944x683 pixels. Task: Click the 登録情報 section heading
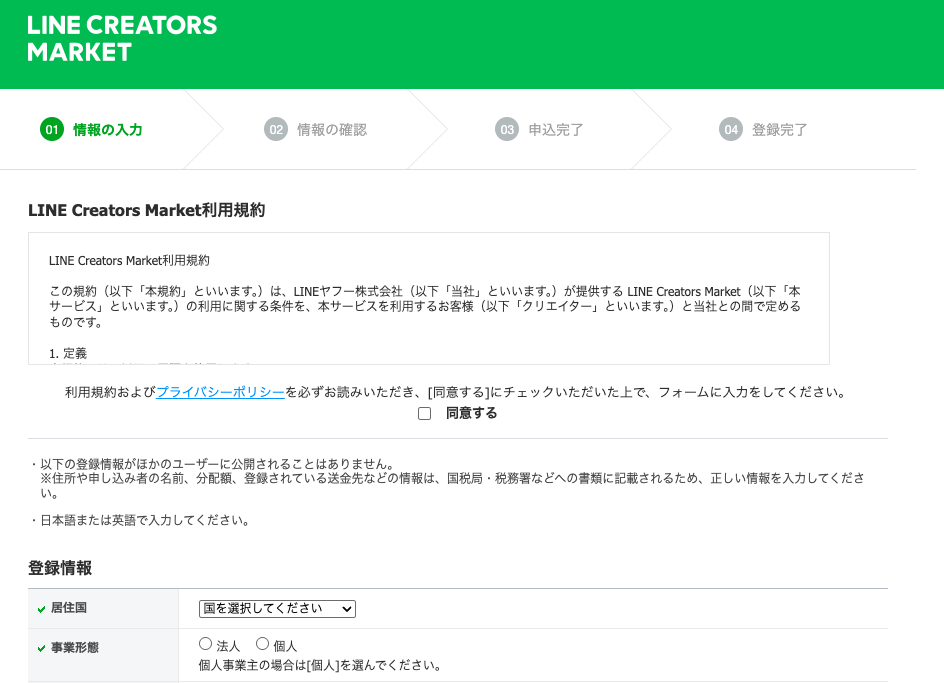pos(60,568)
